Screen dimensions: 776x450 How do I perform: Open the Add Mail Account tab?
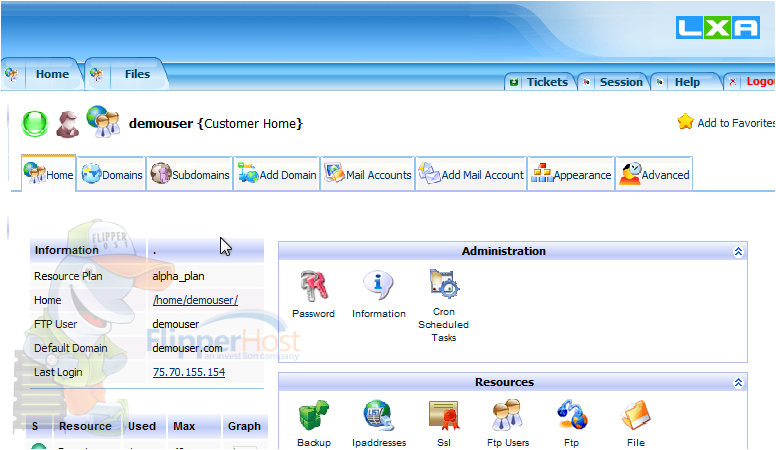point(471,174)
